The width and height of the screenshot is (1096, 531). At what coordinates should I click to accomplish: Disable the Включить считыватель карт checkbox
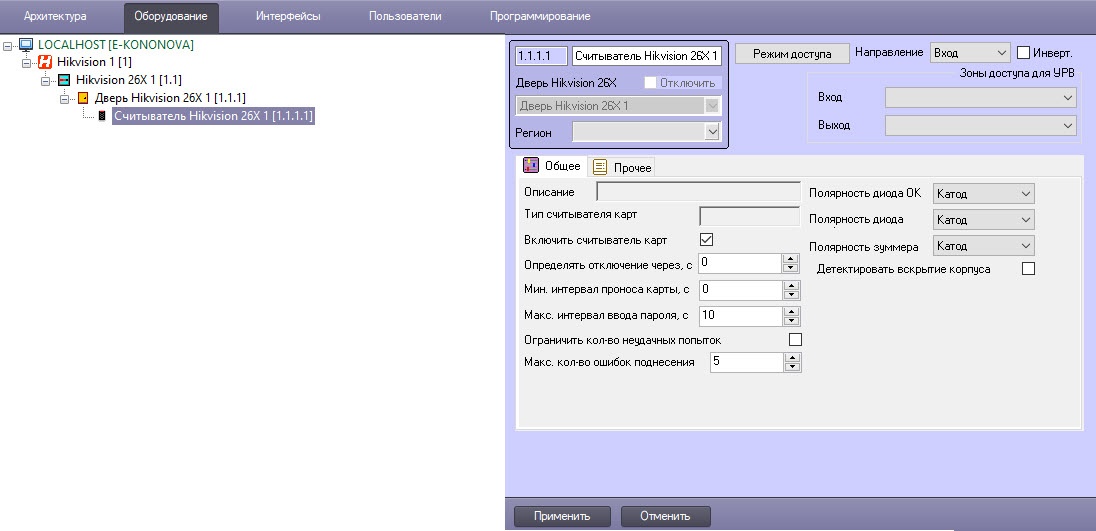point(707,240)
